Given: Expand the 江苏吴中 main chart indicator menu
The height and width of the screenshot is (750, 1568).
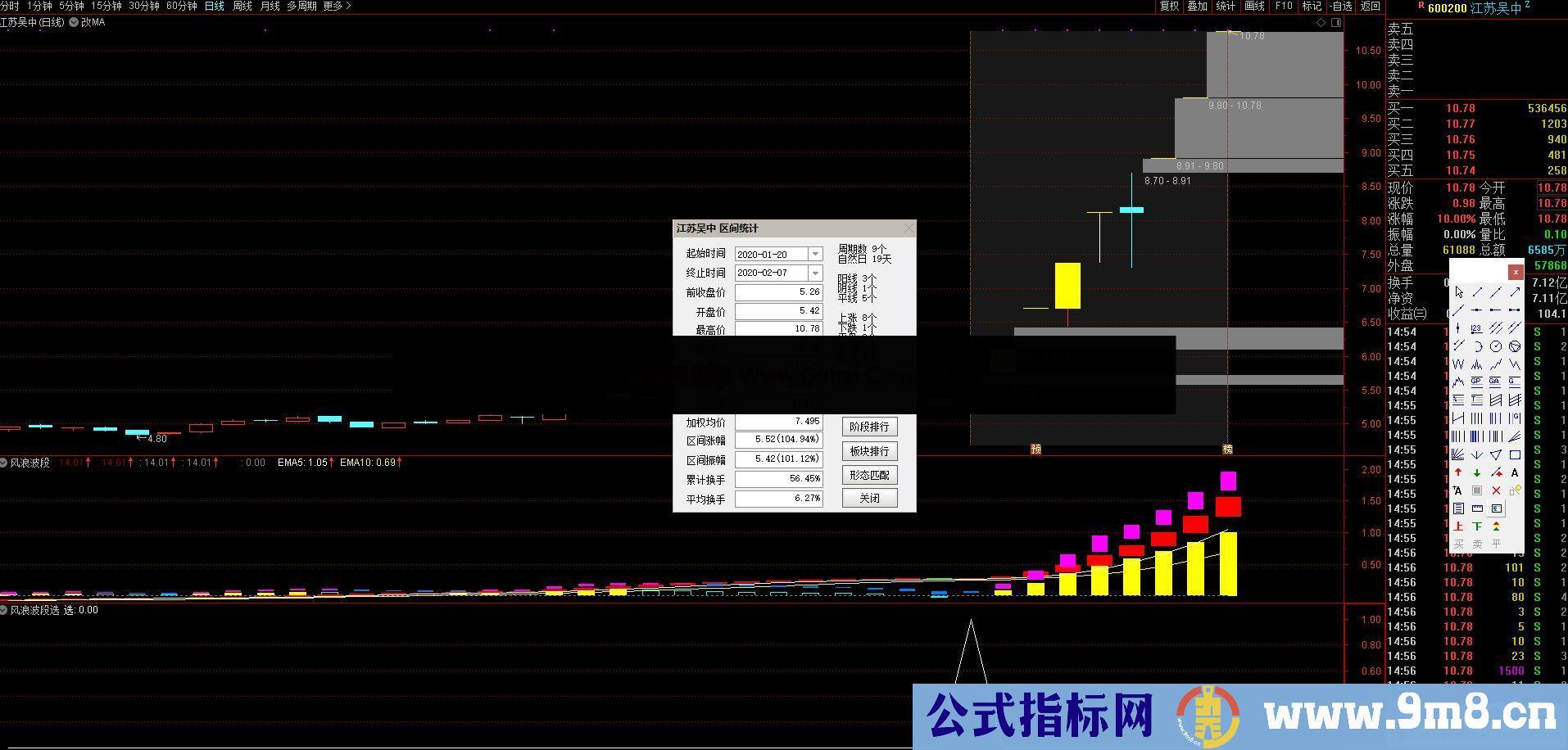Looking at the screenshot, I should pos(74,23).
